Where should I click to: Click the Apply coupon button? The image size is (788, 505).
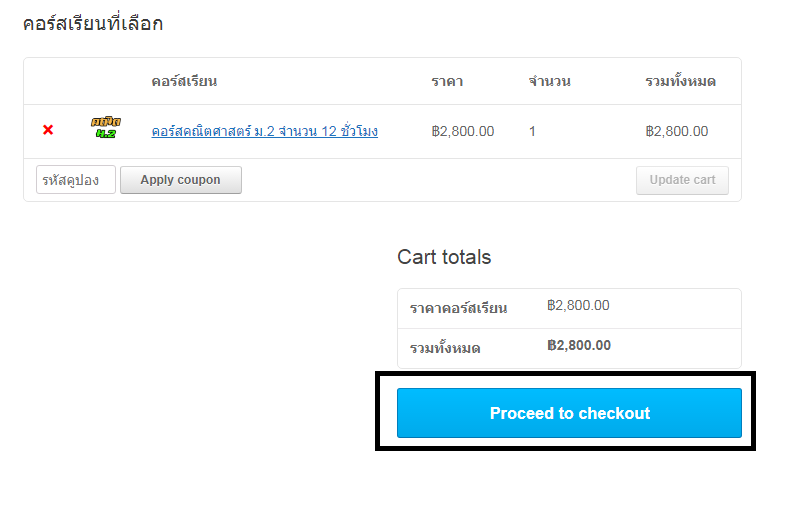pyautogui.click(x=181, y=180)
